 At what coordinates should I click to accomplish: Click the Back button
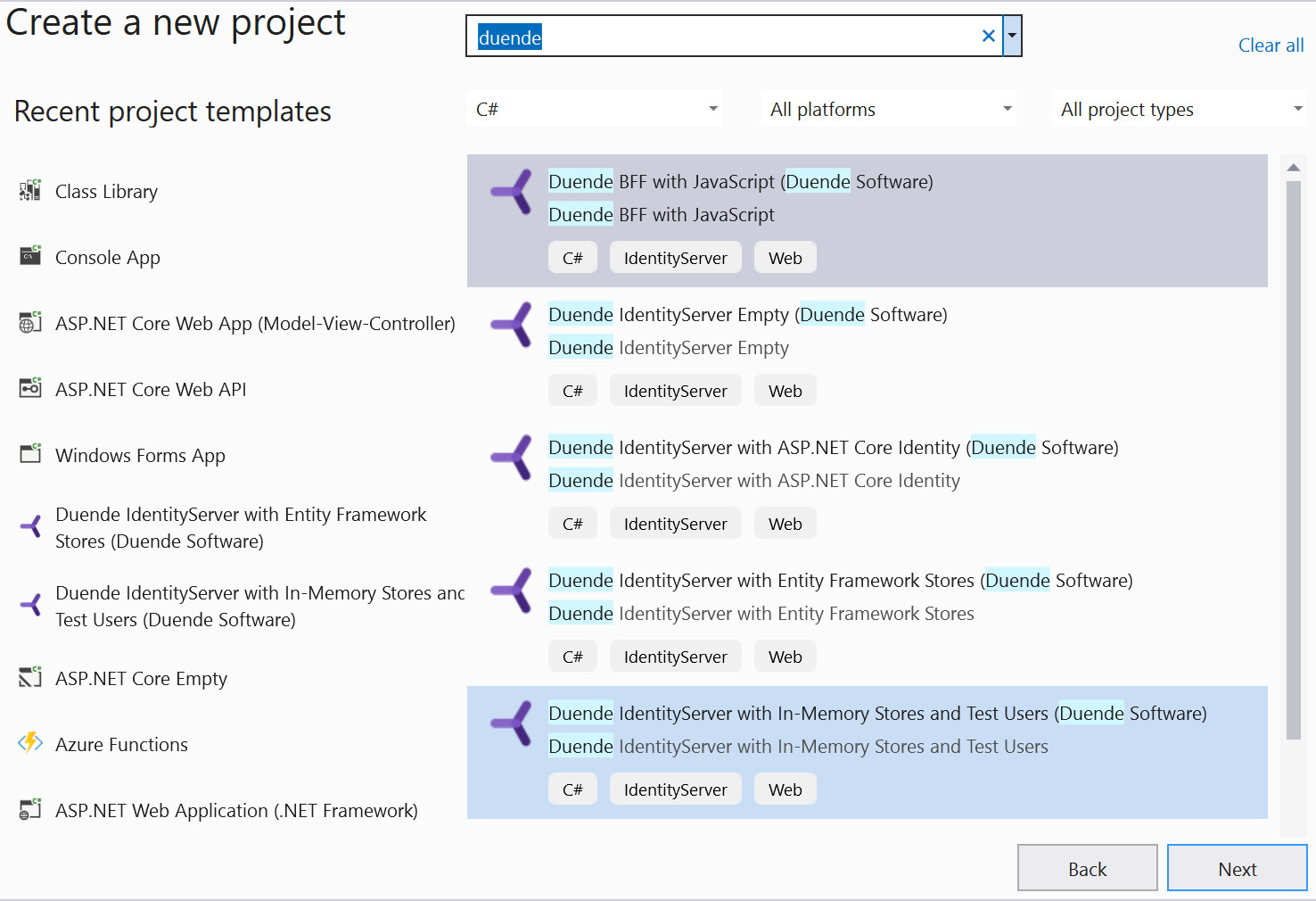click(x=1087, y=868)
